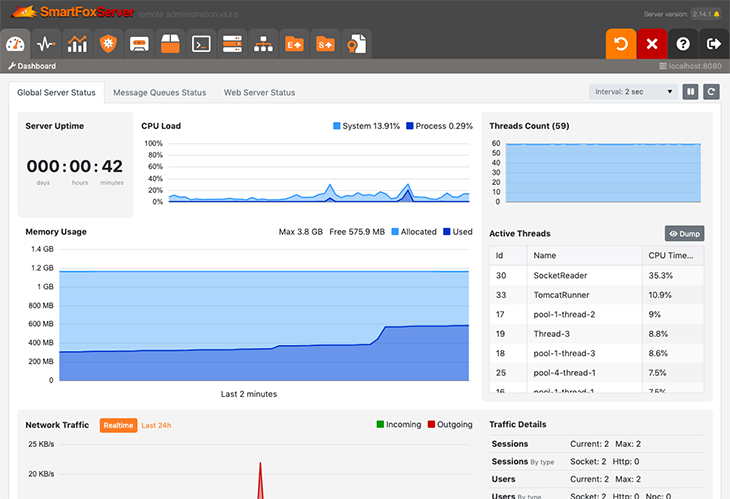Image resolution: width=730 pixels, height=499 pixels.
Task: Select the pool-1-thread-2 row
Action: point(597,315)
